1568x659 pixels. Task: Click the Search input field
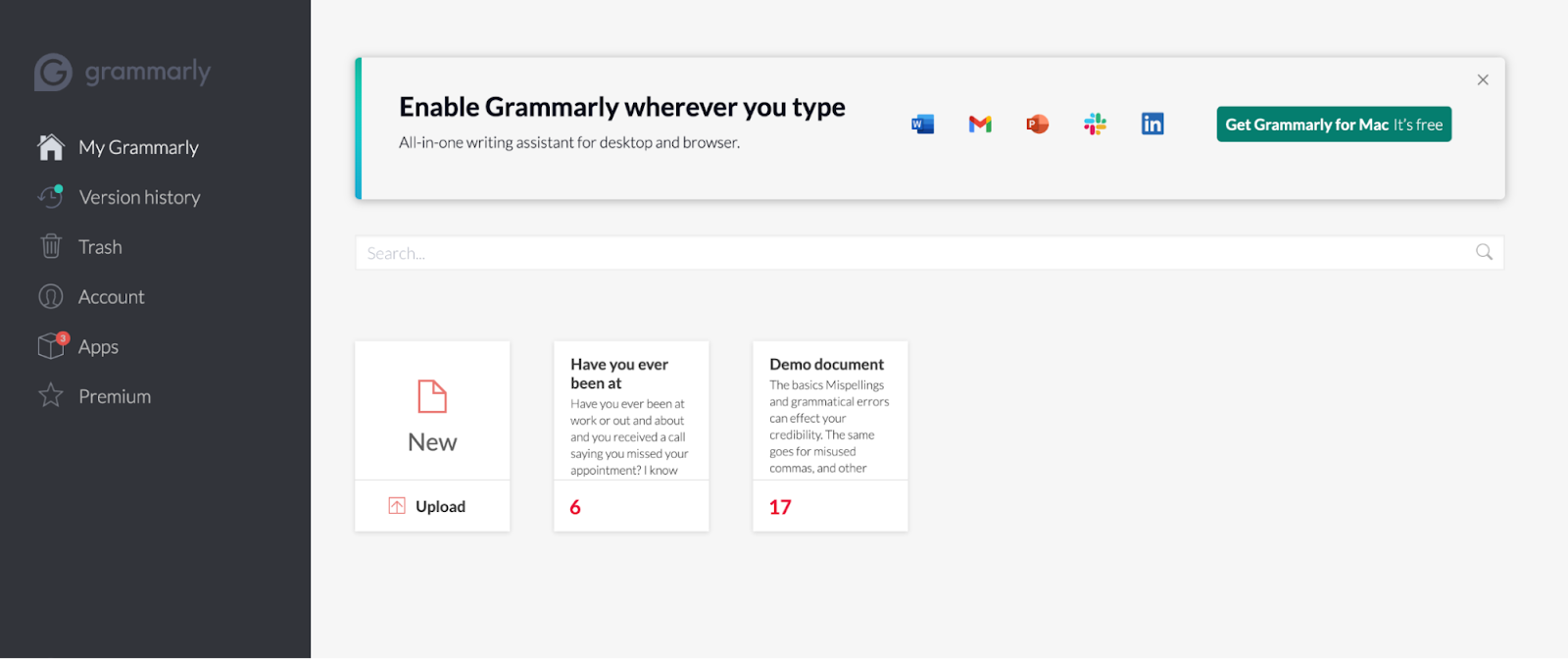pos(929,253)
